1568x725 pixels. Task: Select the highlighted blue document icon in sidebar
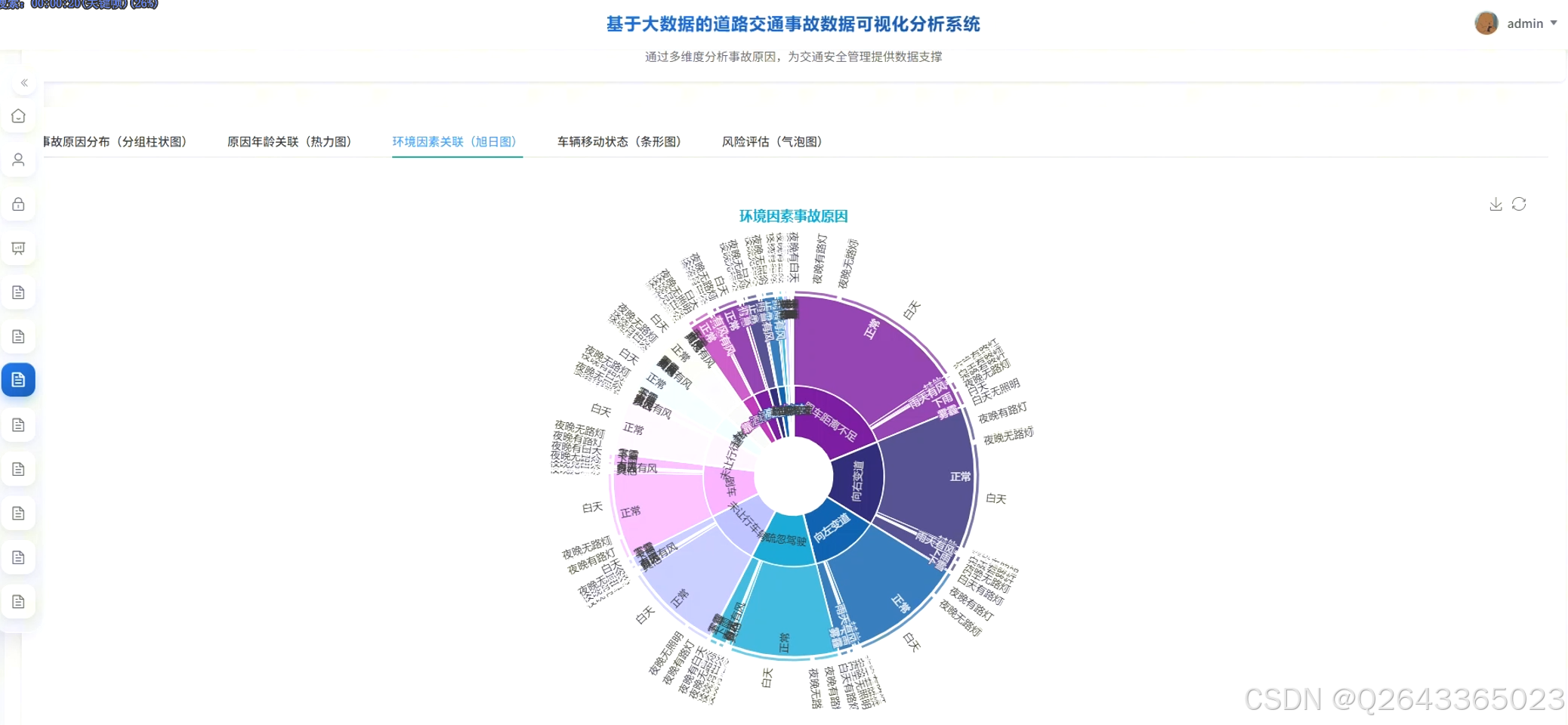pos(19,380)
